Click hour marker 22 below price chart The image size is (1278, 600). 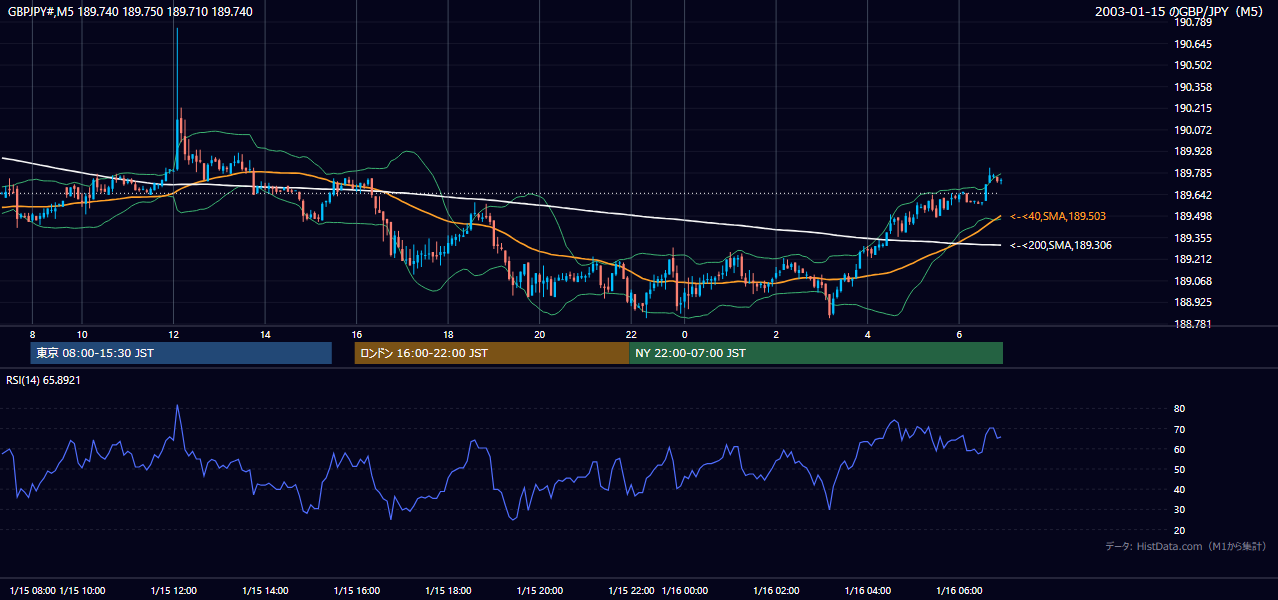(631, 334)
